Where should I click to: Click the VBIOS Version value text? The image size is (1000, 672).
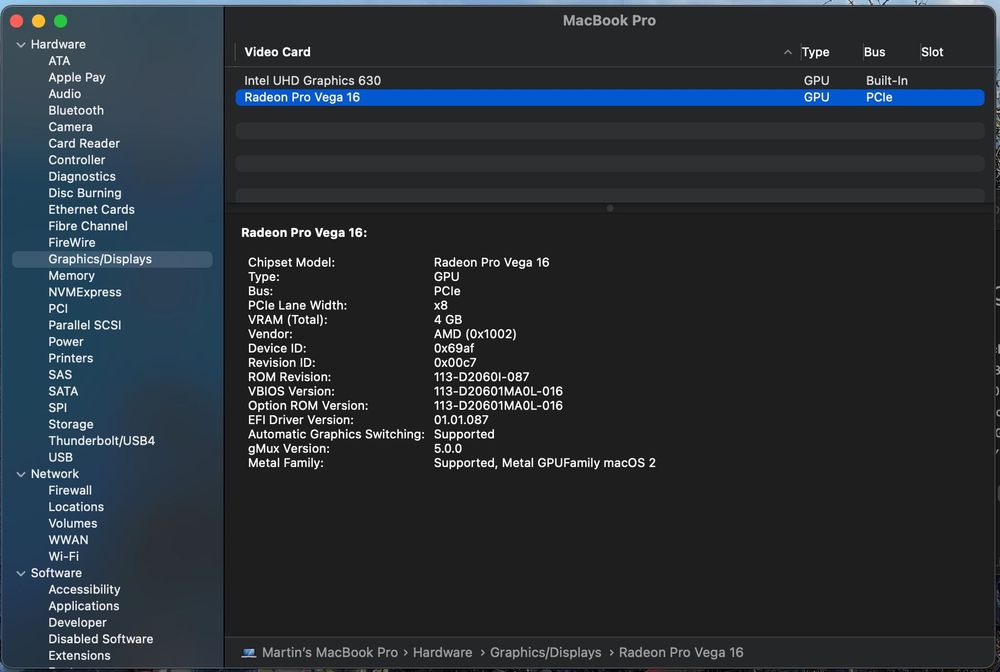tap(498, 391)
